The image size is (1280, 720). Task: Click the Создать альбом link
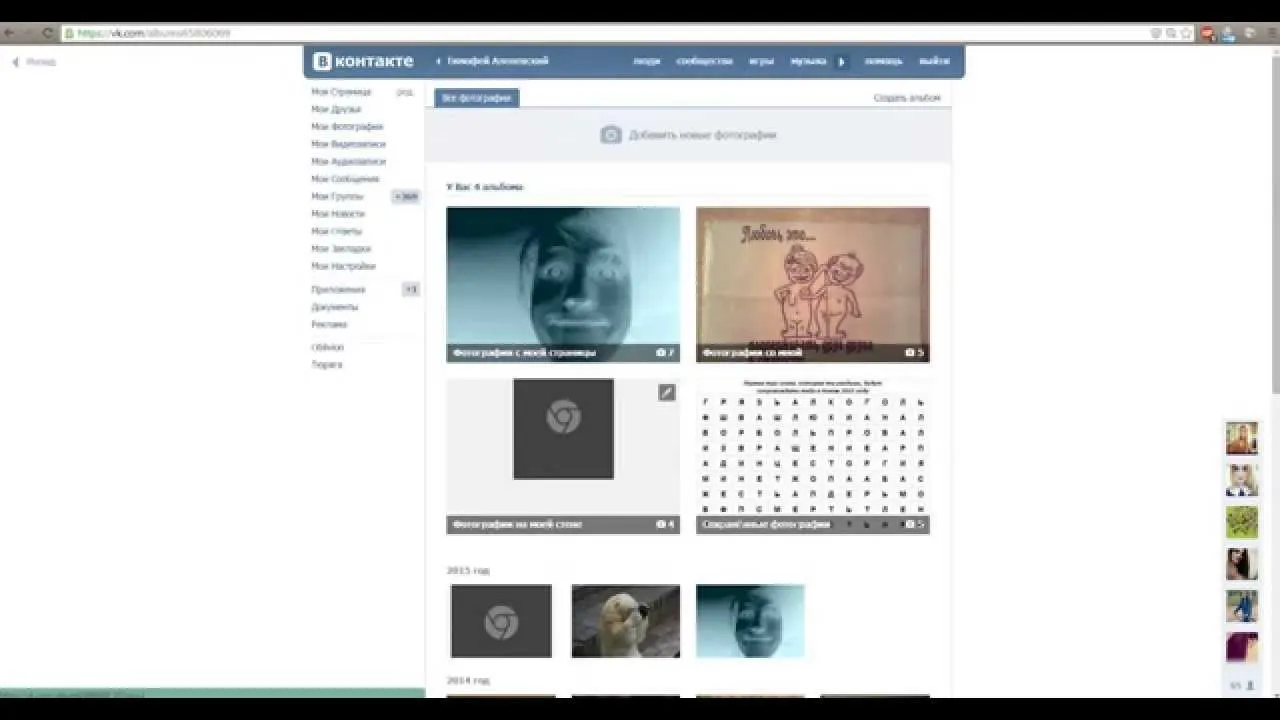pos(907,98)
